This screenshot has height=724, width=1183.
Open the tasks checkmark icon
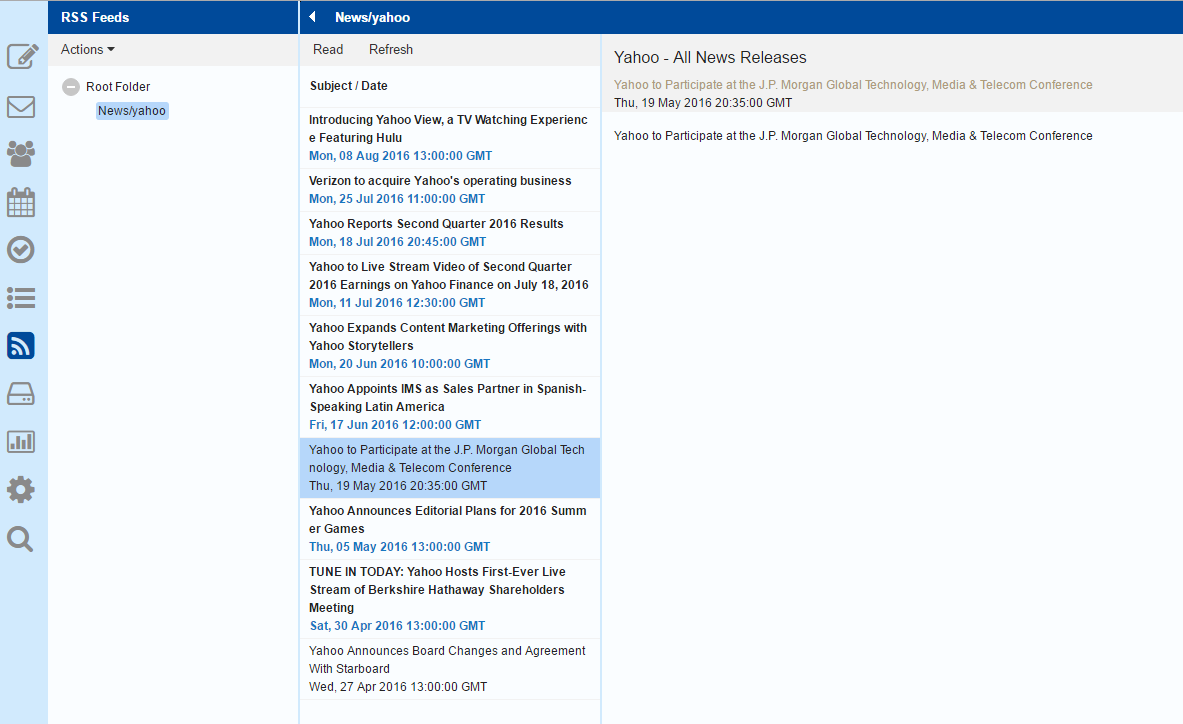(21, 250)
